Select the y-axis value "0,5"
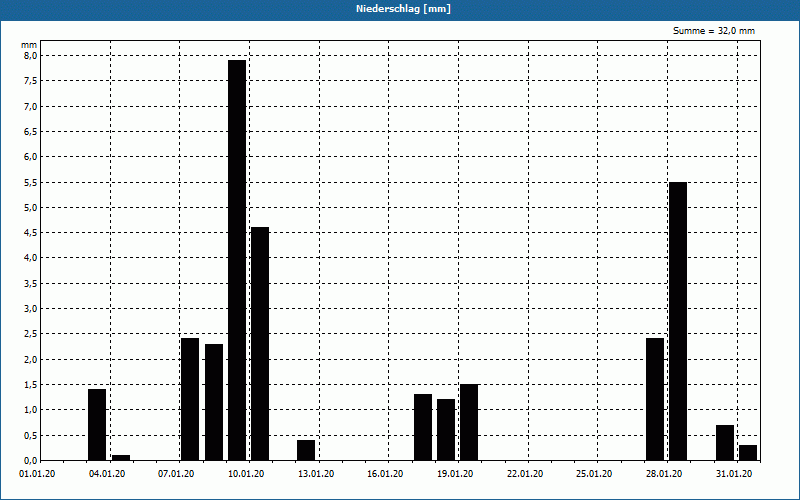Viewport: 800px width, 500px height. tap(31, 435)
